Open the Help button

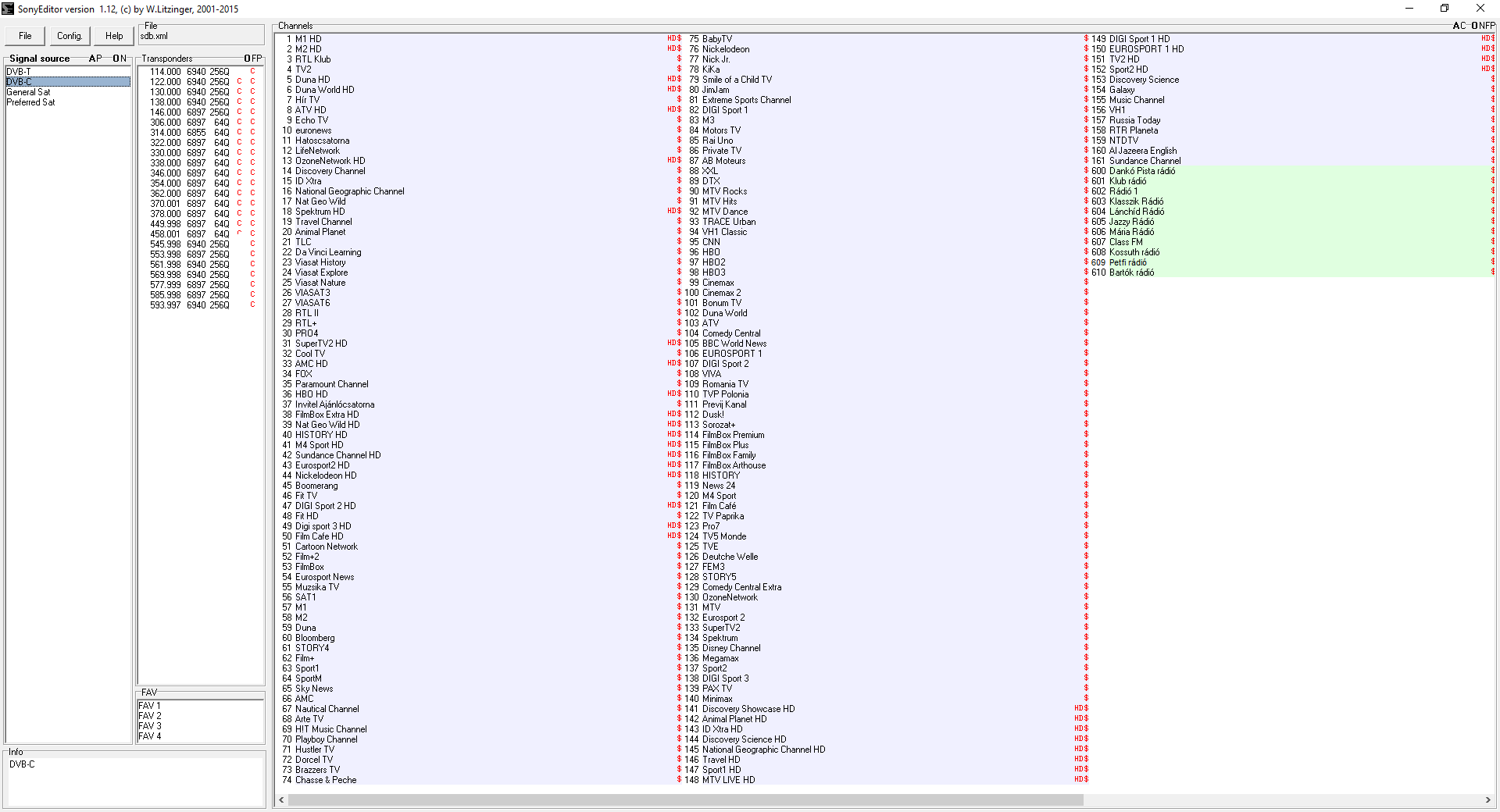pos(114,36)
